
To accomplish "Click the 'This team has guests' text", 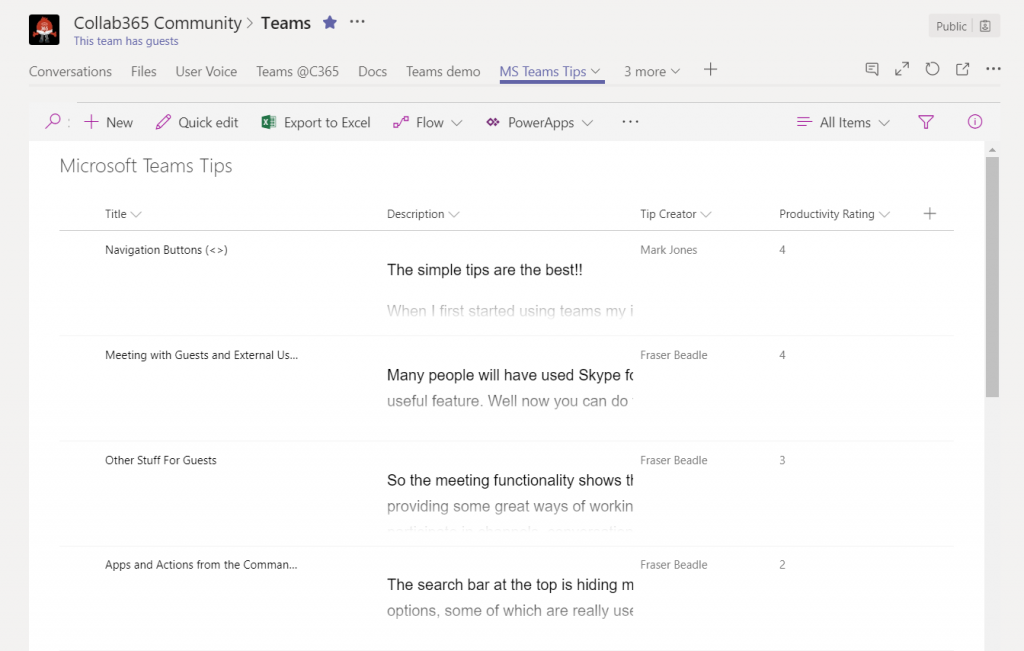I will coord(125,41).
